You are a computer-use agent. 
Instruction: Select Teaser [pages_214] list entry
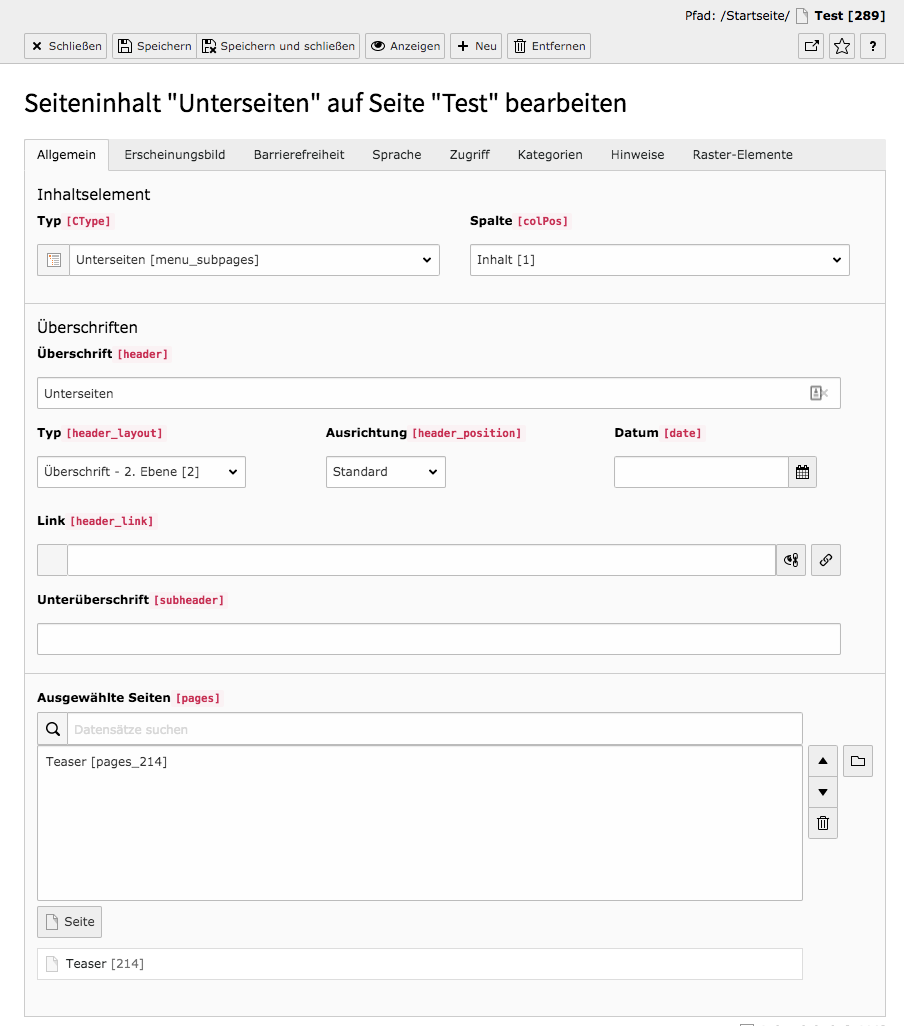coord(107,762)
